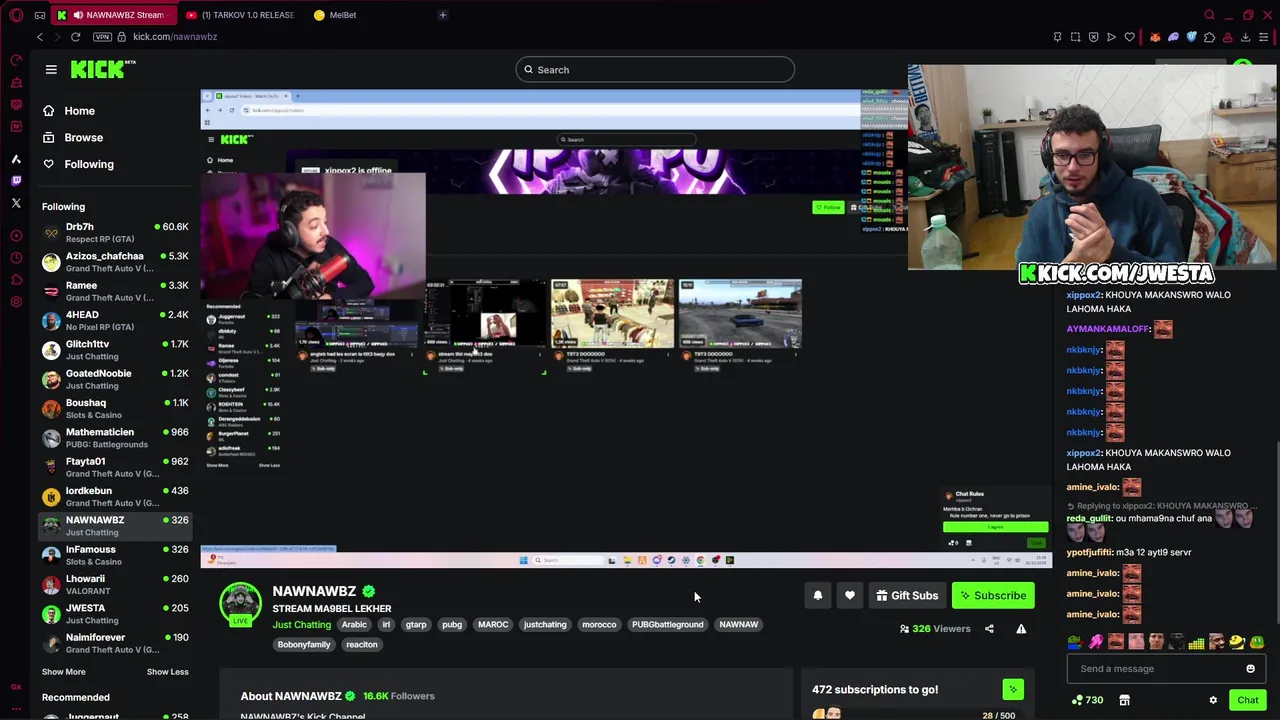Switch to the MelBet tab
This screenshot has height=720, width=1280.
pyautogui.click(x=334, y=15)
